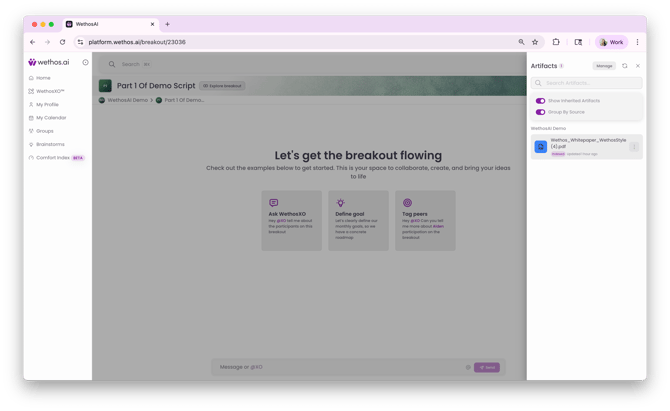Viewport: 670px width, 411px height.
Task: Click the Search Artifacts input field
Action: (x=587, y=83)
